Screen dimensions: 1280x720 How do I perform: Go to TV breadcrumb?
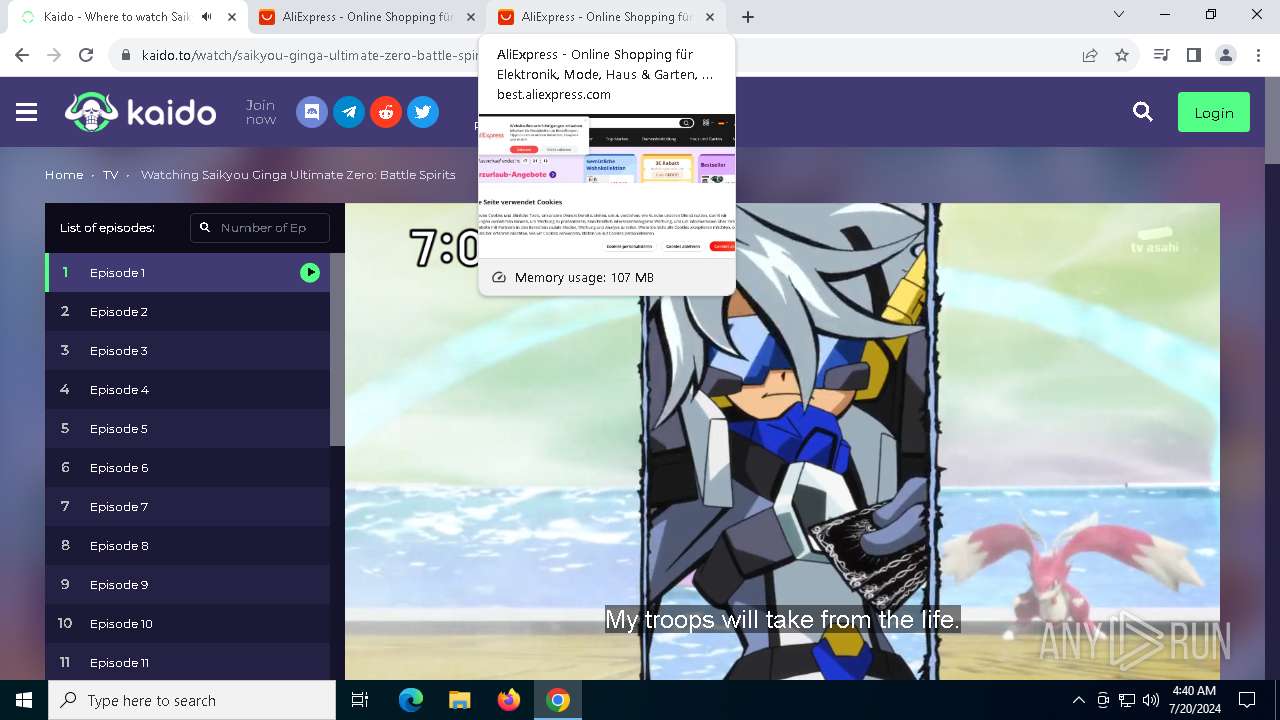tap(110, 175)
